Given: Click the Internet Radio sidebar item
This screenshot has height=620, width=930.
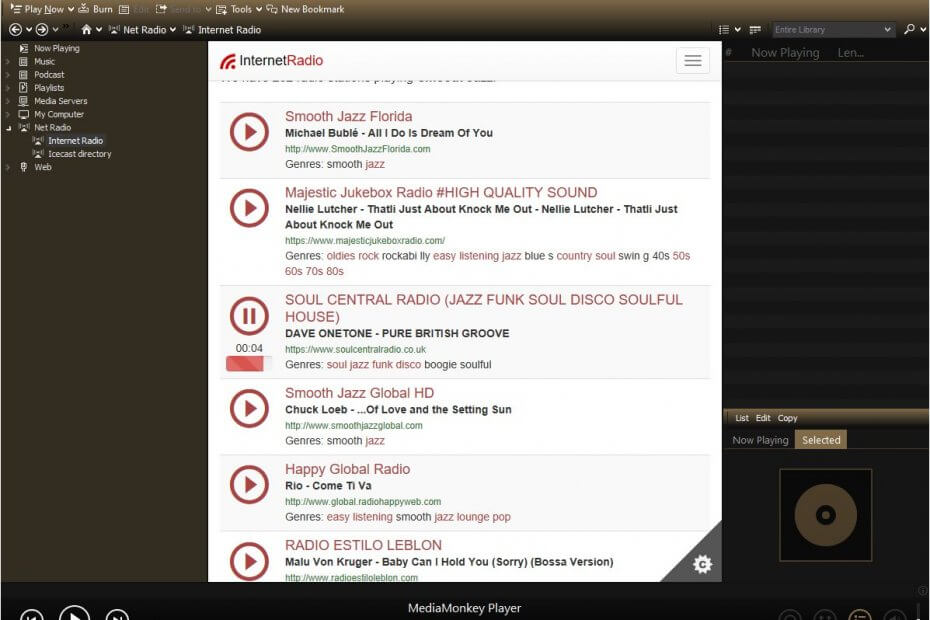Looking at the screenshot, I should [75, 141].
